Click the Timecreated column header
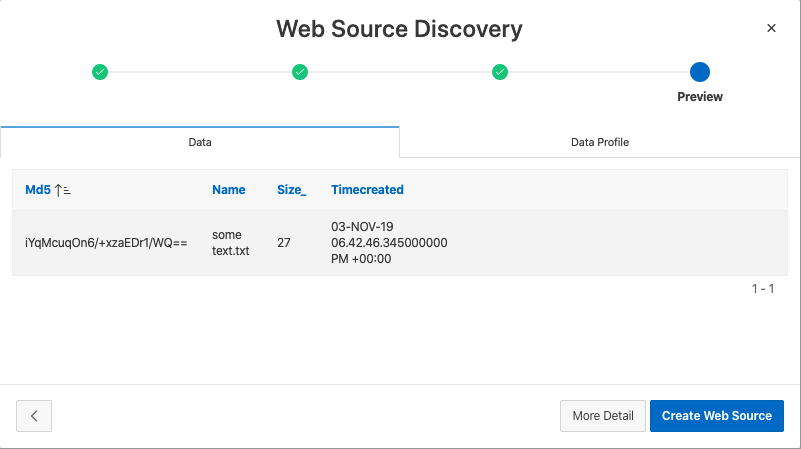Image resolution: width=801 pixels, height=449 pixels. point(367,190)
